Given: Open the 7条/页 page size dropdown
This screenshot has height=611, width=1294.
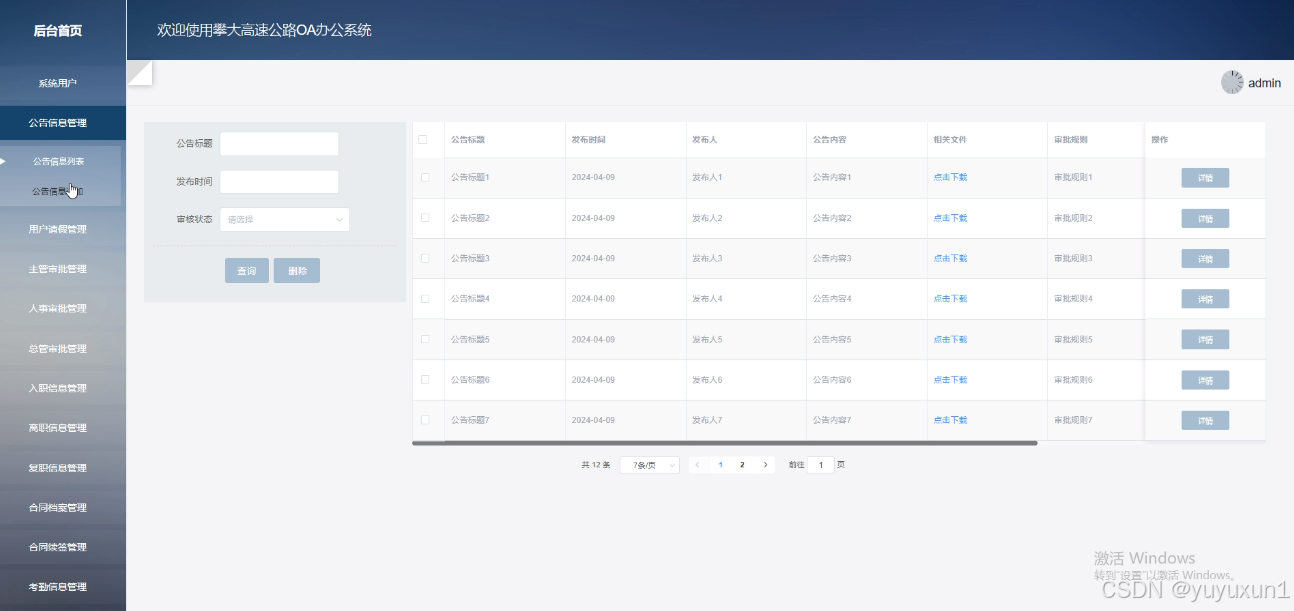Looking at the screenshot, I should click(x=650, y=465).
